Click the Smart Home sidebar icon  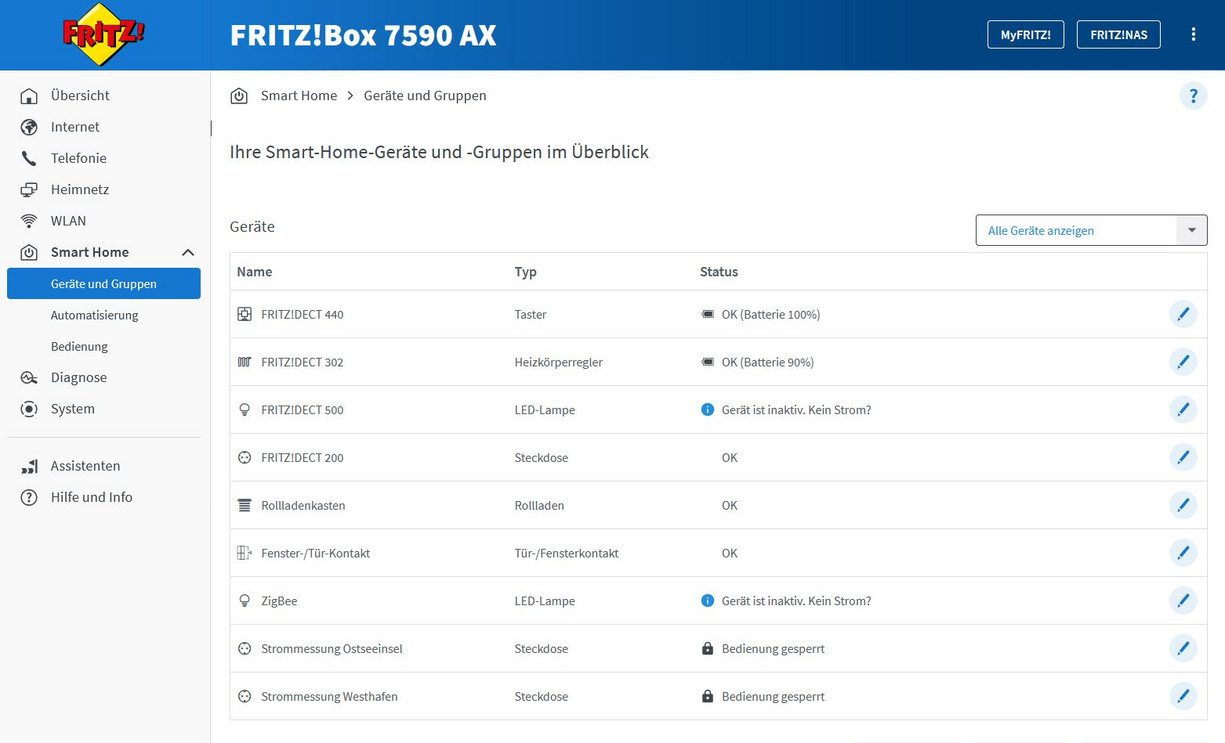click(x=29, y=253)
